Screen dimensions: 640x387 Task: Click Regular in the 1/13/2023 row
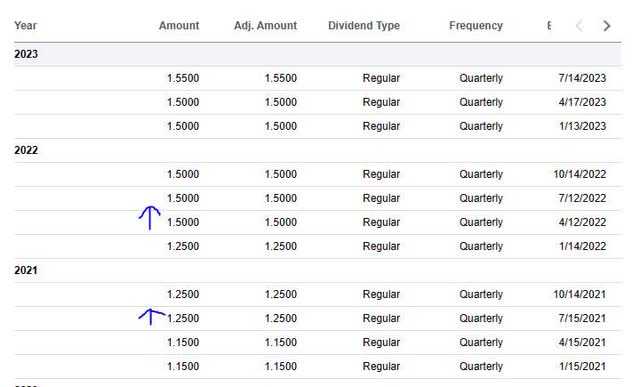[381, 126]
